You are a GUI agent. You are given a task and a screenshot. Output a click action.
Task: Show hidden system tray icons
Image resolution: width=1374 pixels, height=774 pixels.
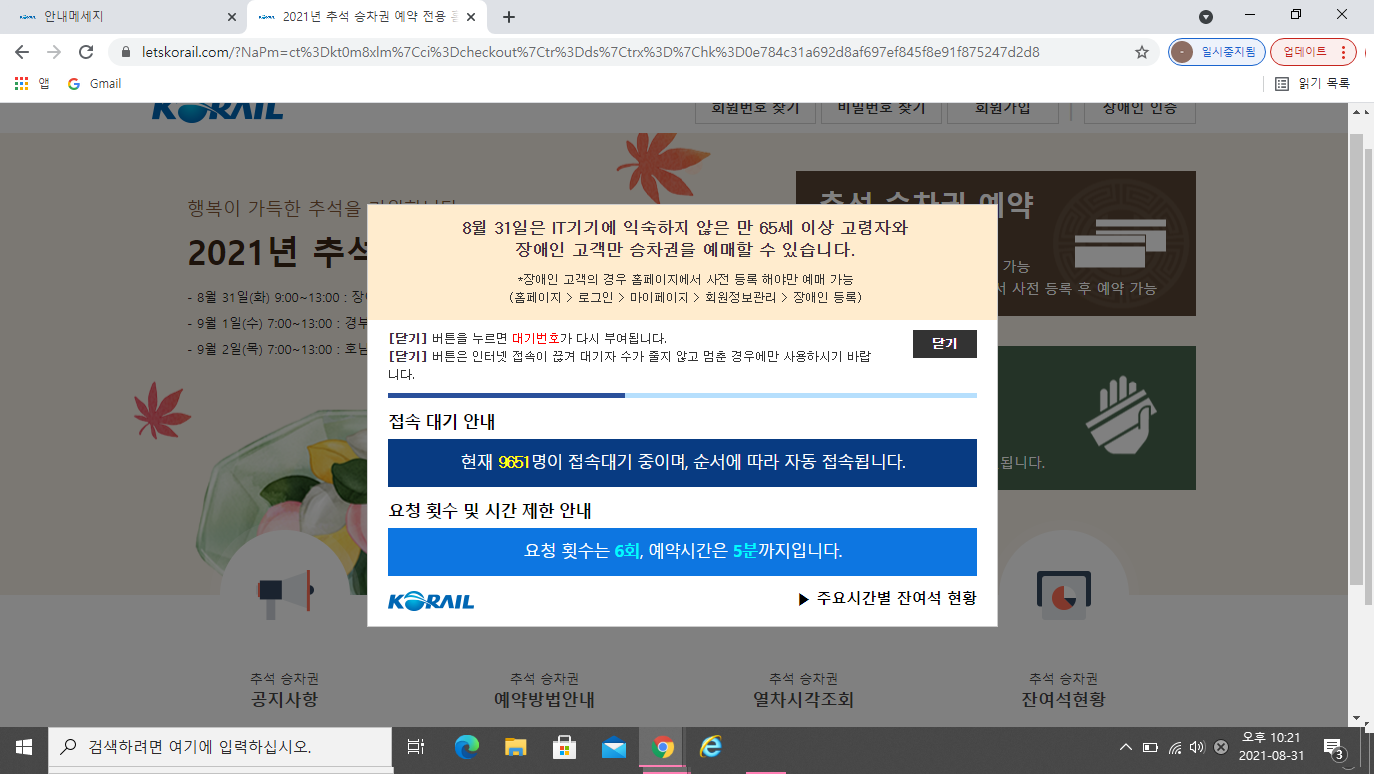tap(1126, 747)
